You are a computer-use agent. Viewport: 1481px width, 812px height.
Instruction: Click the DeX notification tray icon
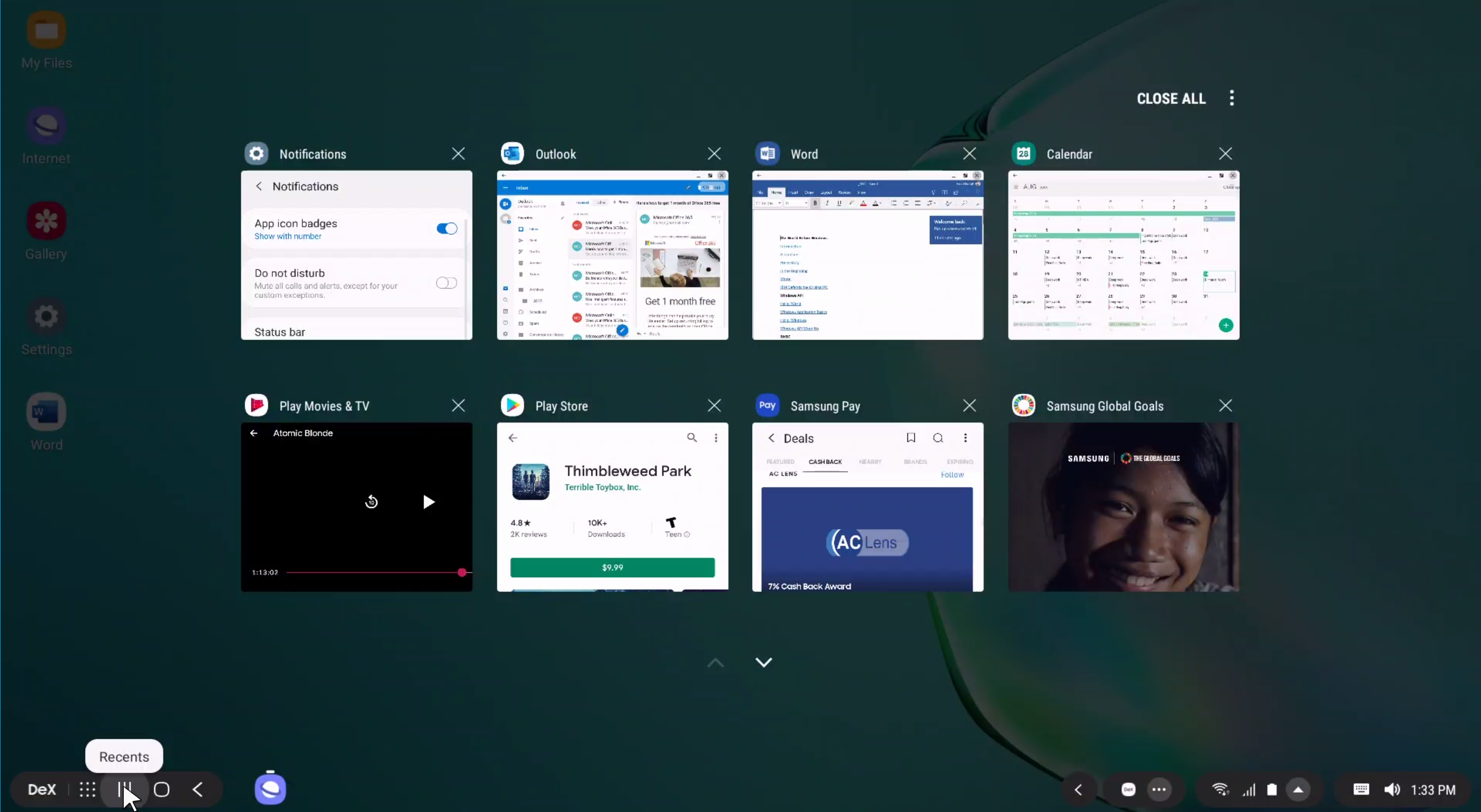(1128, 789)
